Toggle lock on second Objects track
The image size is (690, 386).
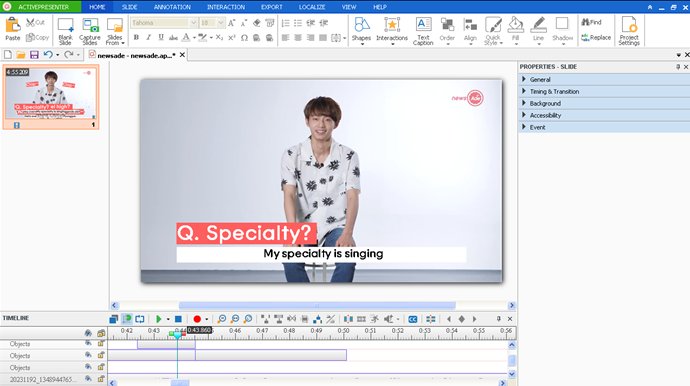point(101,355)
